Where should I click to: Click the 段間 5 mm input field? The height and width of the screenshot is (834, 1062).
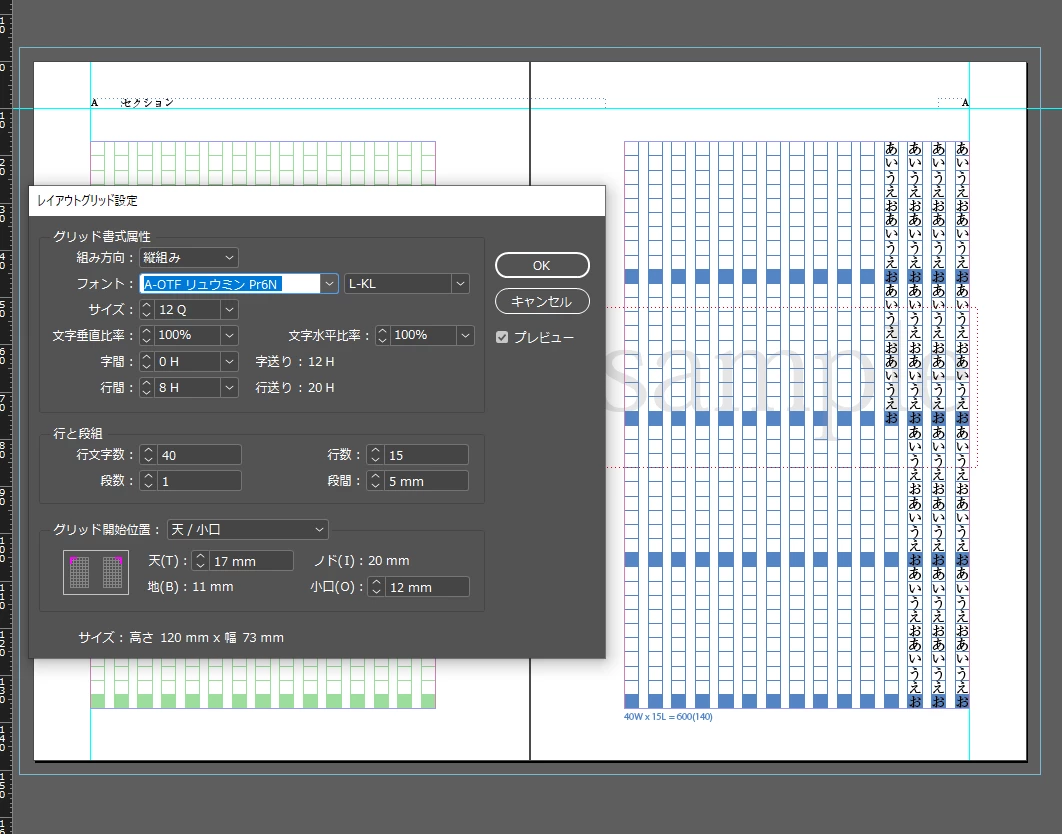point(426,481)
